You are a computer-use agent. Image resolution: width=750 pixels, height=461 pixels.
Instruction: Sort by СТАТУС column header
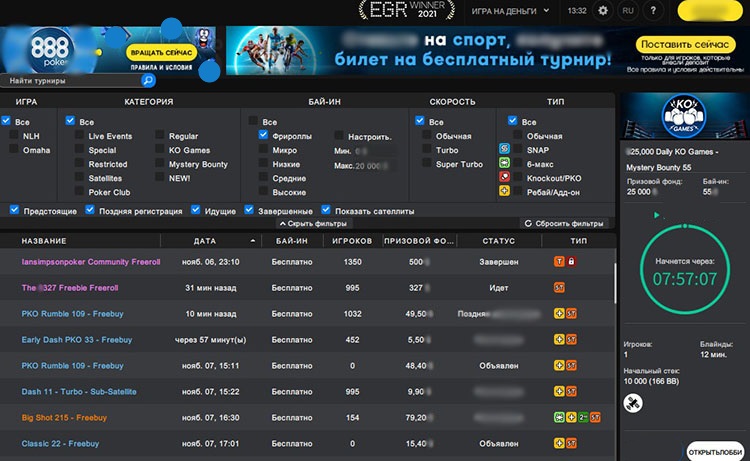click(x=498, y=241)
